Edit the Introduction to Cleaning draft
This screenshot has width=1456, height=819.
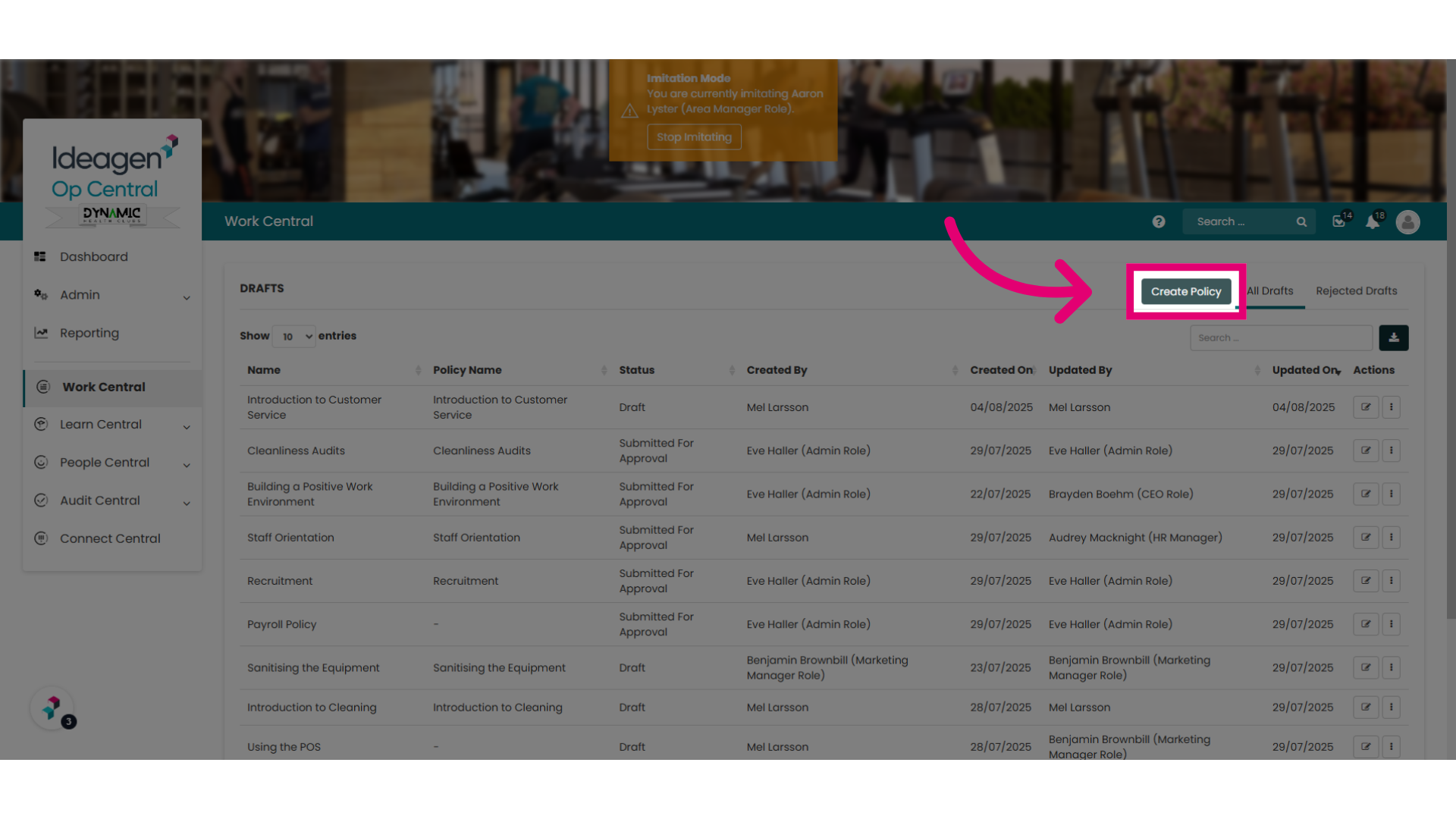(1366, 708)
